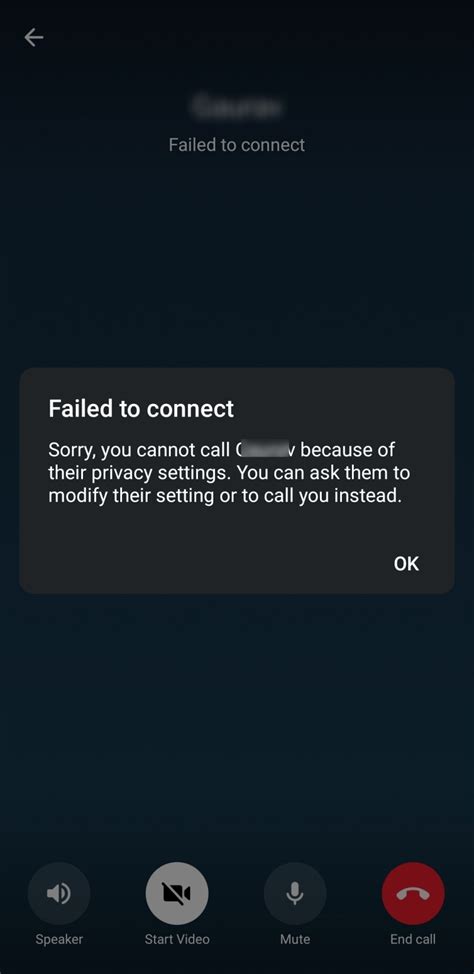
Task: Dismiss the dialog with OK
Action: 406,563
